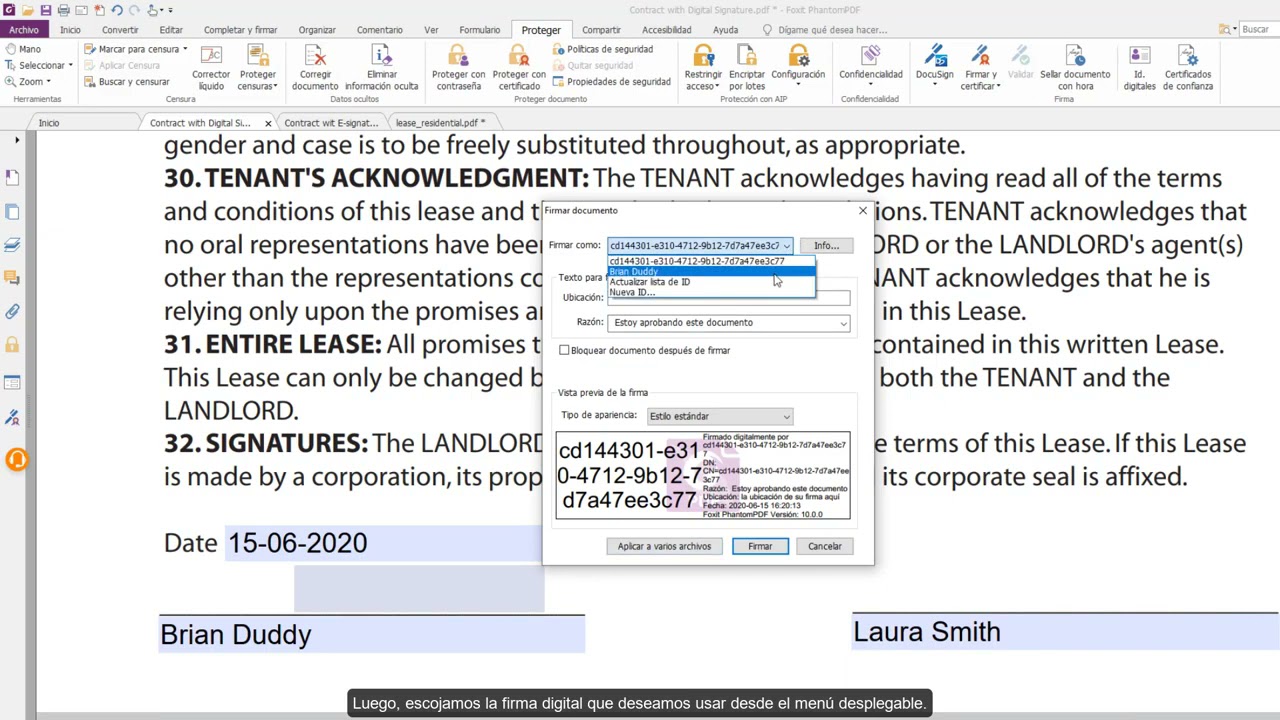Image resolution: width=1280 pixels, height=720 pixels.
Task: Open Restringir acceso option
Action: pyautogui.click(x=703, y=68)
